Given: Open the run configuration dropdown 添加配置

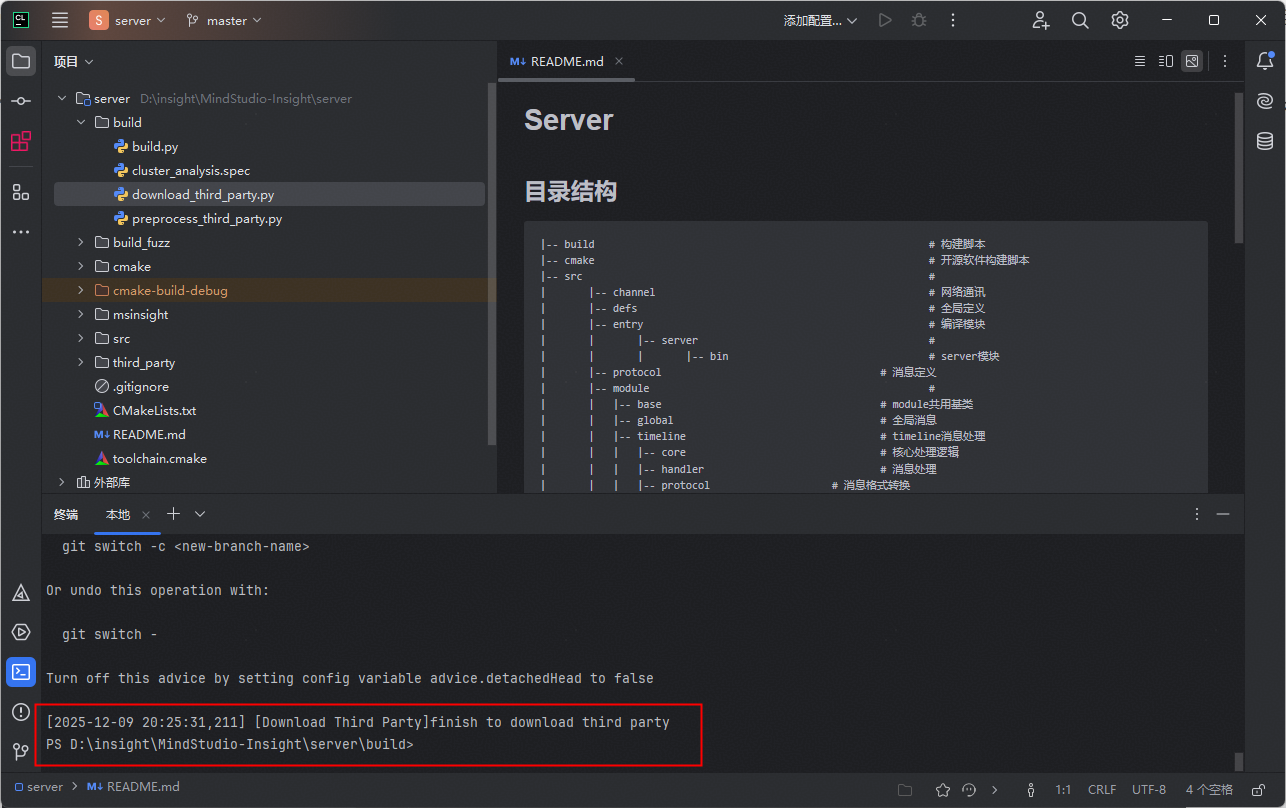Looking at the screenshot, I should coord(820,20).
